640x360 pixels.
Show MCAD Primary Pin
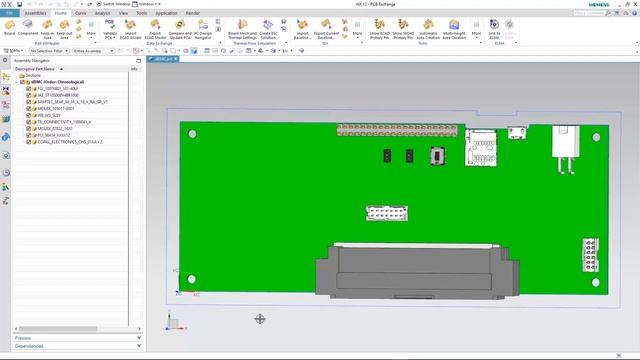[403, 29]
